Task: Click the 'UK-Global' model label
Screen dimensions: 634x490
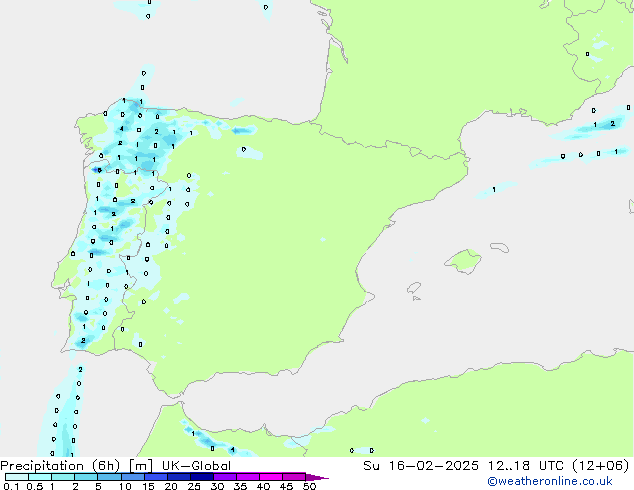Action: click(196, 466)
